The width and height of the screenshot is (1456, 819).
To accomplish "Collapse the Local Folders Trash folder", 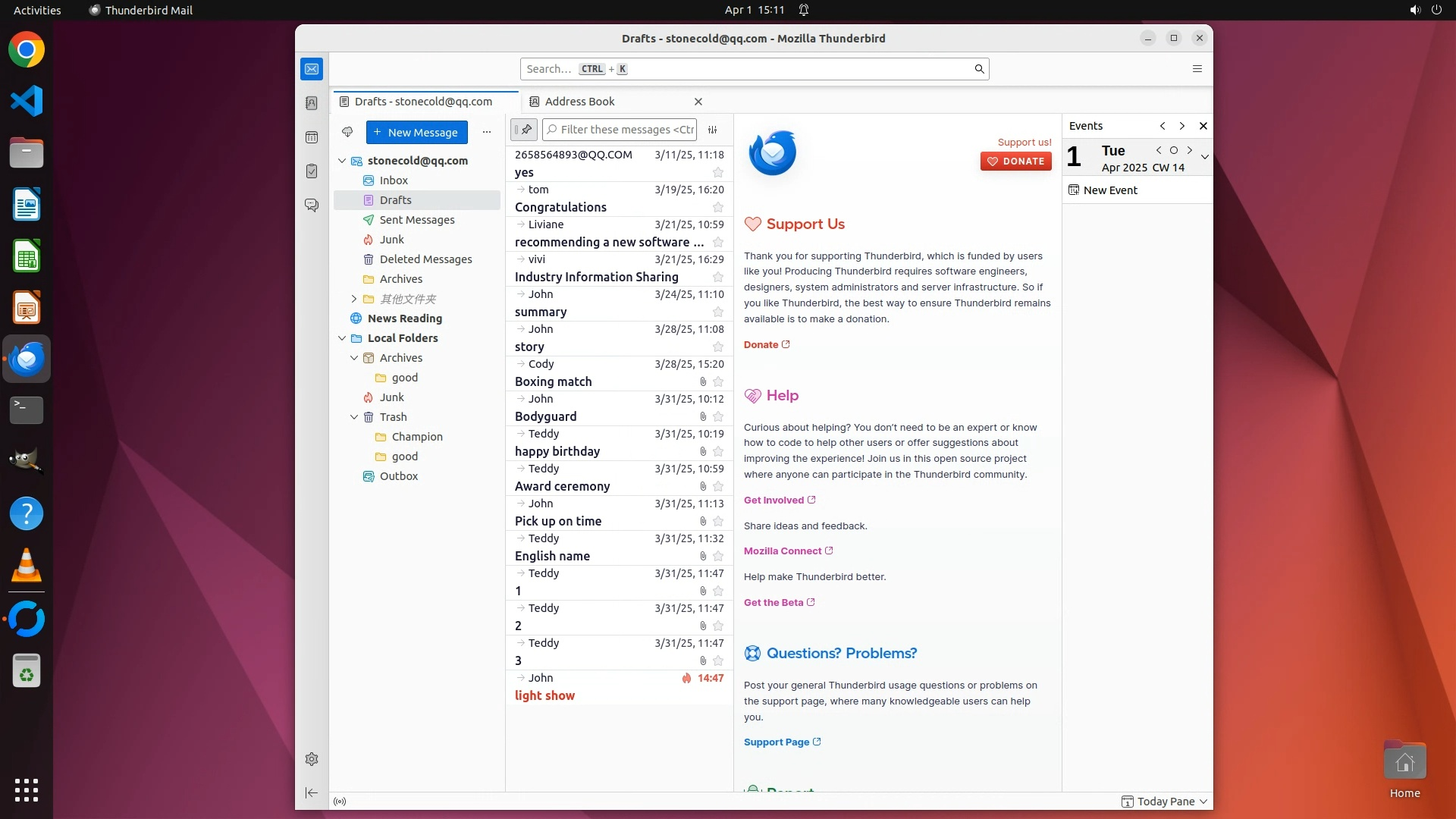I will coord(354,417).
